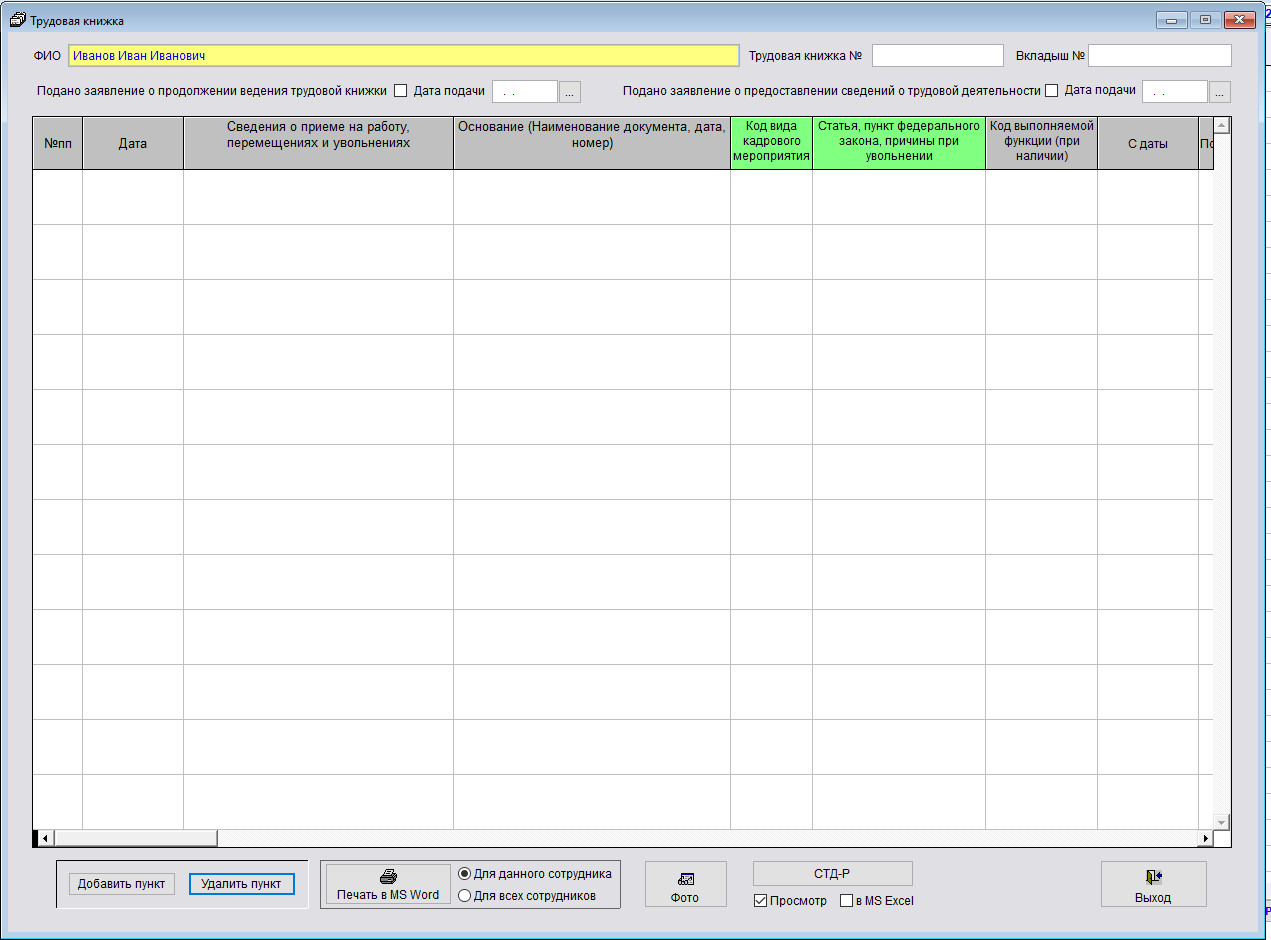Tick the заявление о продолжении ведения трудовой книжки checkbox
Image resolution: width=1271 pixels, height=940 pixels.
tap(401, 91)
